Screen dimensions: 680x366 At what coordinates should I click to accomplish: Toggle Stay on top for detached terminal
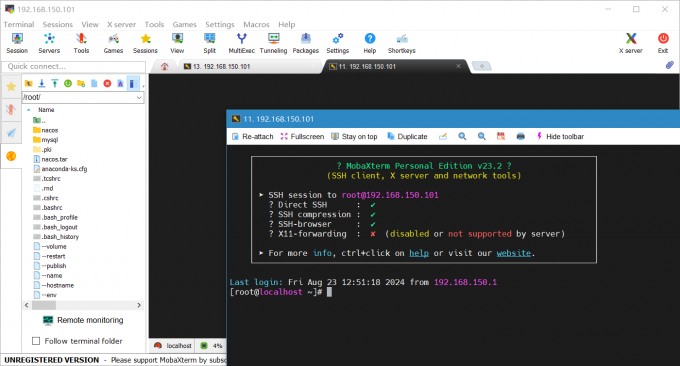[x=354, y=136]
